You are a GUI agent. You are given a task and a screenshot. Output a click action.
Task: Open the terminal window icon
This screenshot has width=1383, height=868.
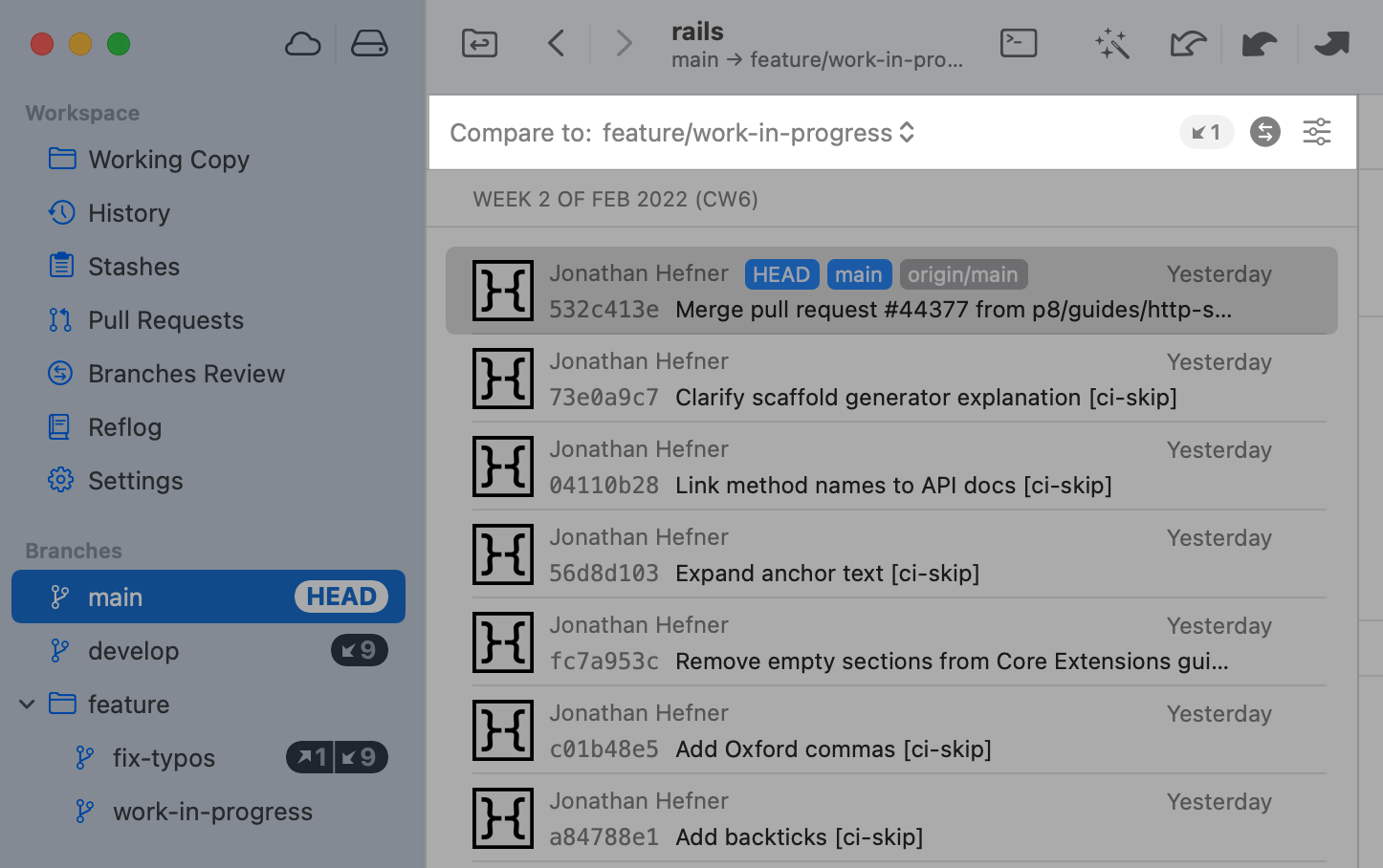(x=1019, y=43)
